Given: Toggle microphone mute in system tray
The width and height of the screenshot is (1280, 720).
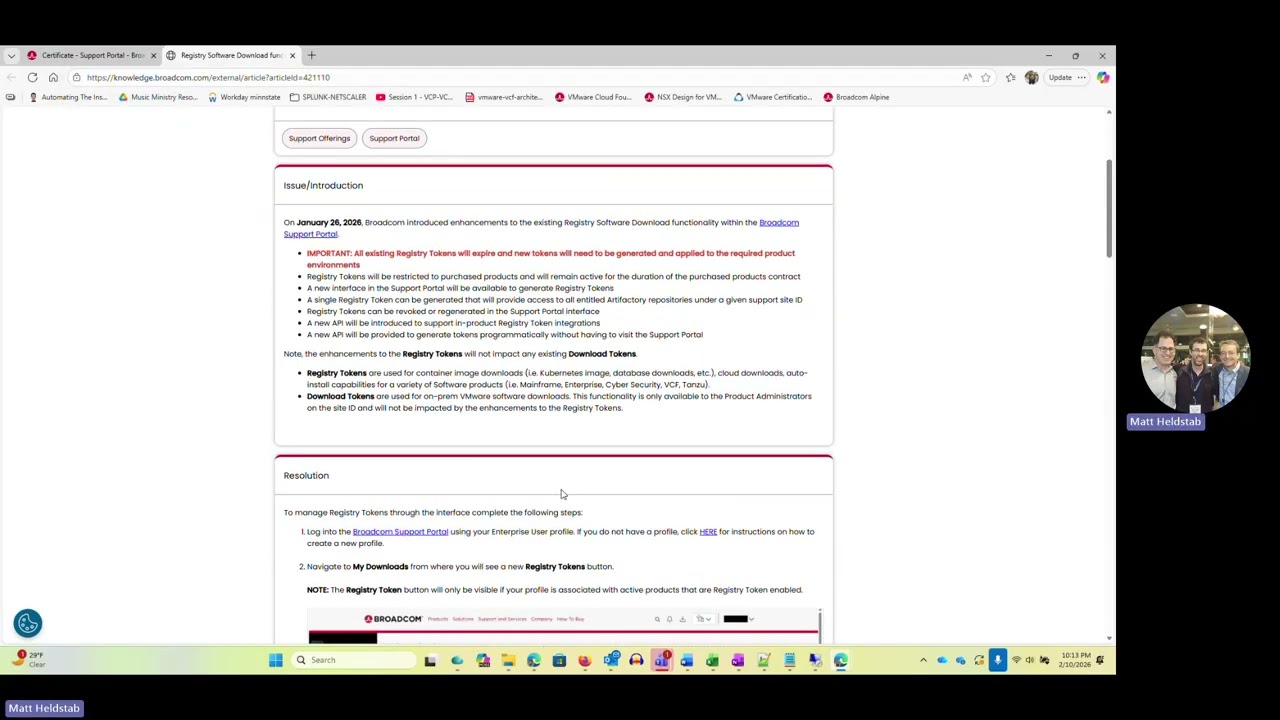Looking at the screenshot, I should click(997, 660).
